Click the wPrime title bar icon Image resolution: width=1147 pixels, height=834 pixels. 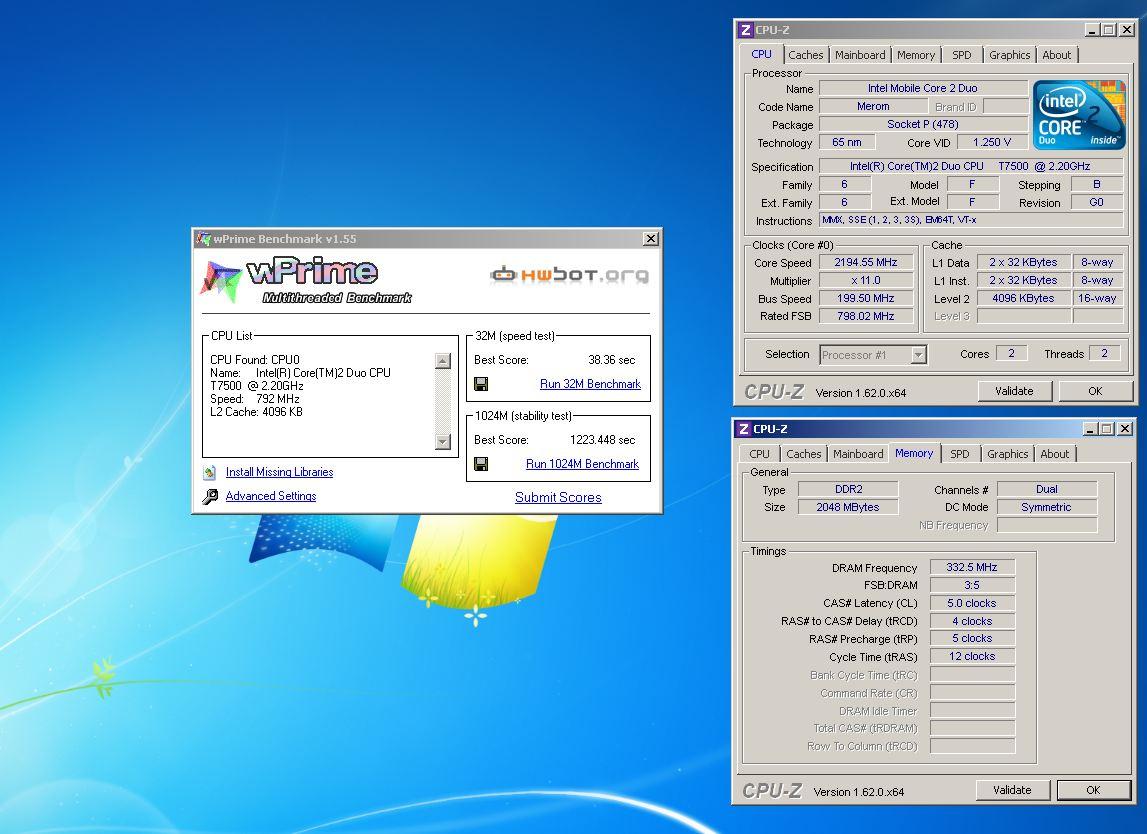204,238
